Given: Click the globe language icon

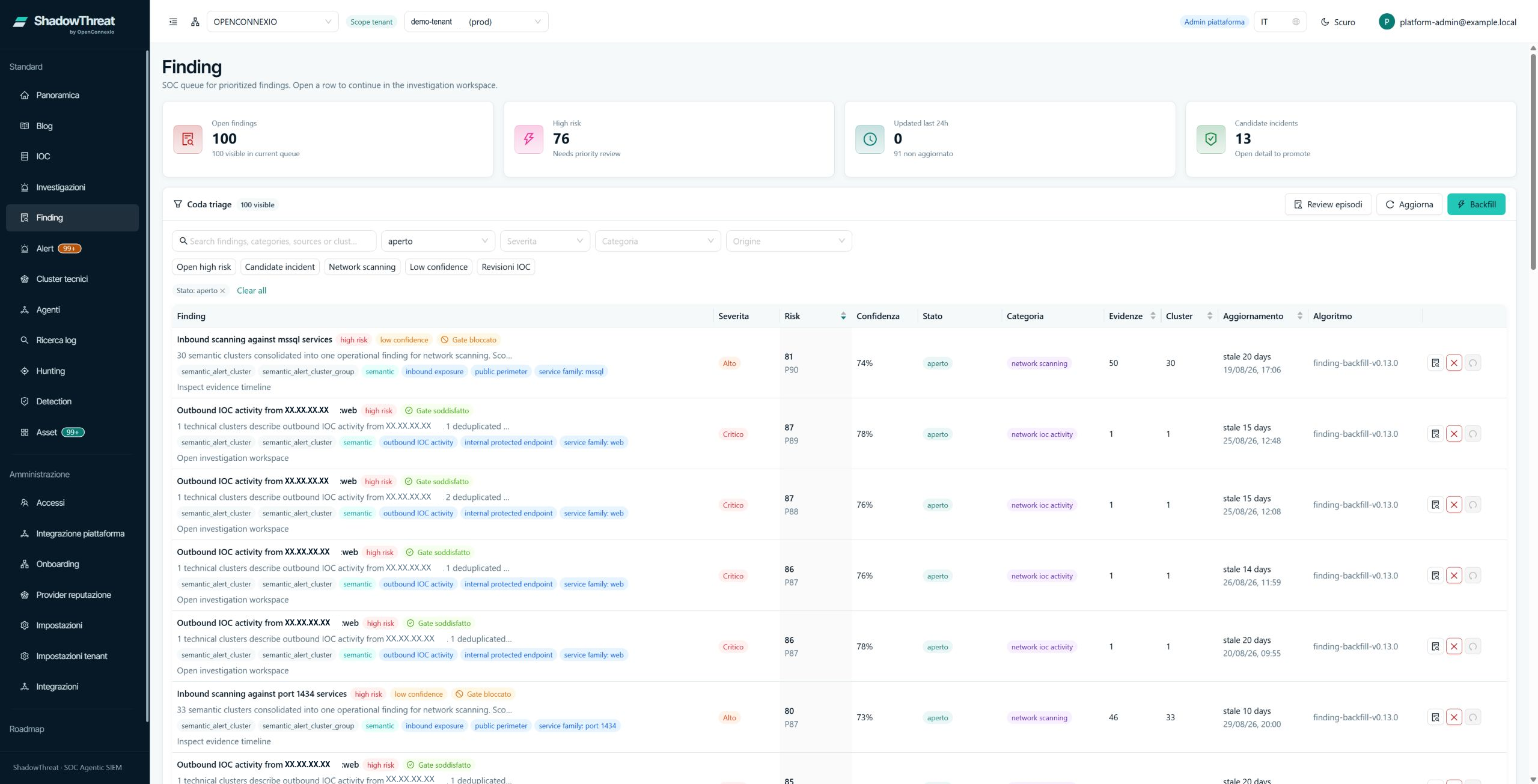Looking at the screenshot, I should (1296, 22).
